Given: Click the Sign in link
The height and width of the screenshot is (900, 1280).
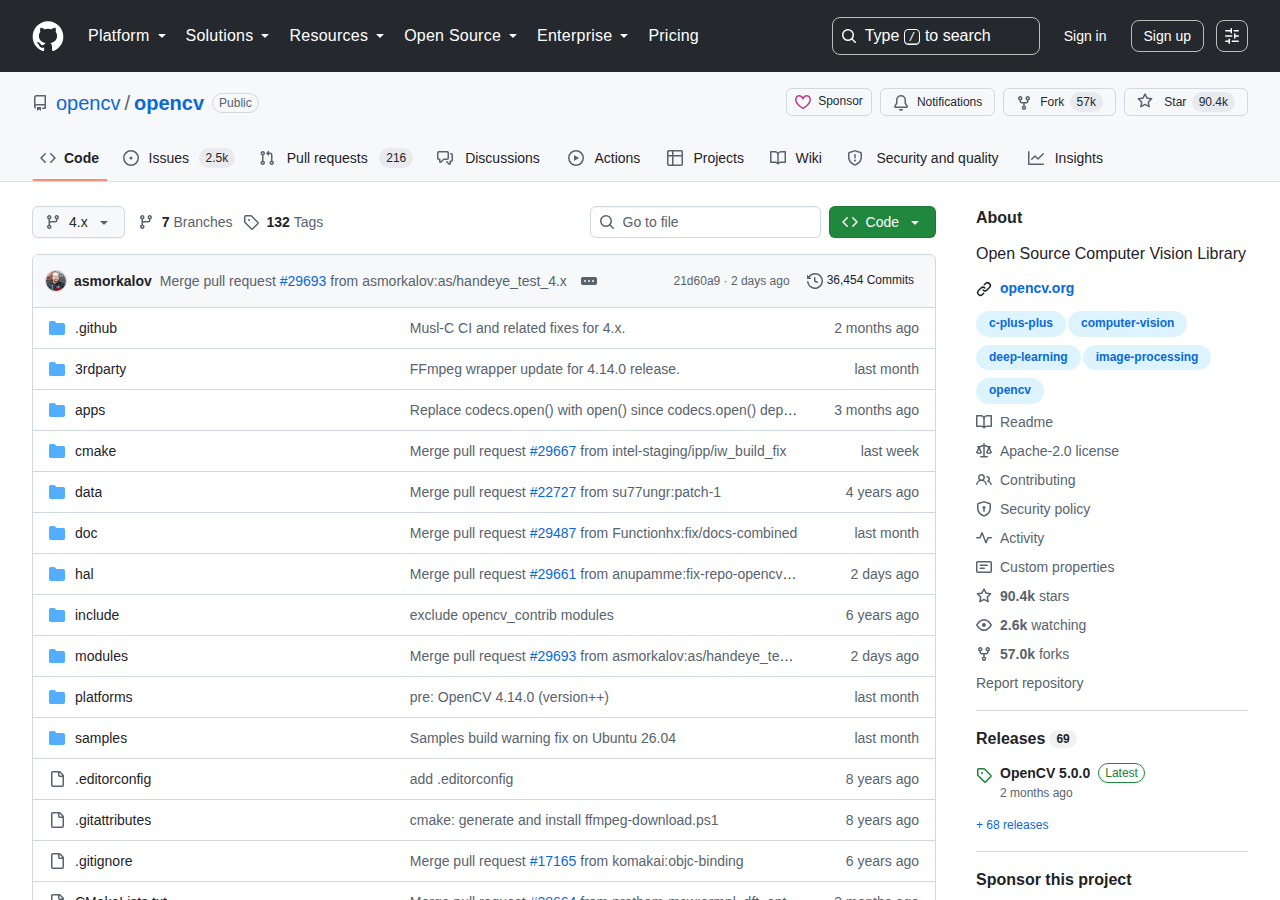Looking at the screenshot, I should [1085, 36].
